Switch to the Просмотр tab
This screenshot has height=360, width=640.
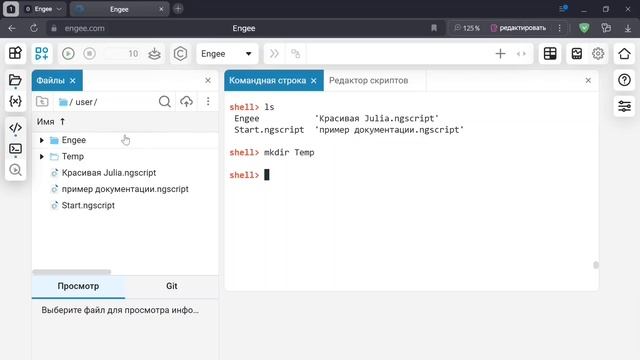78,286
